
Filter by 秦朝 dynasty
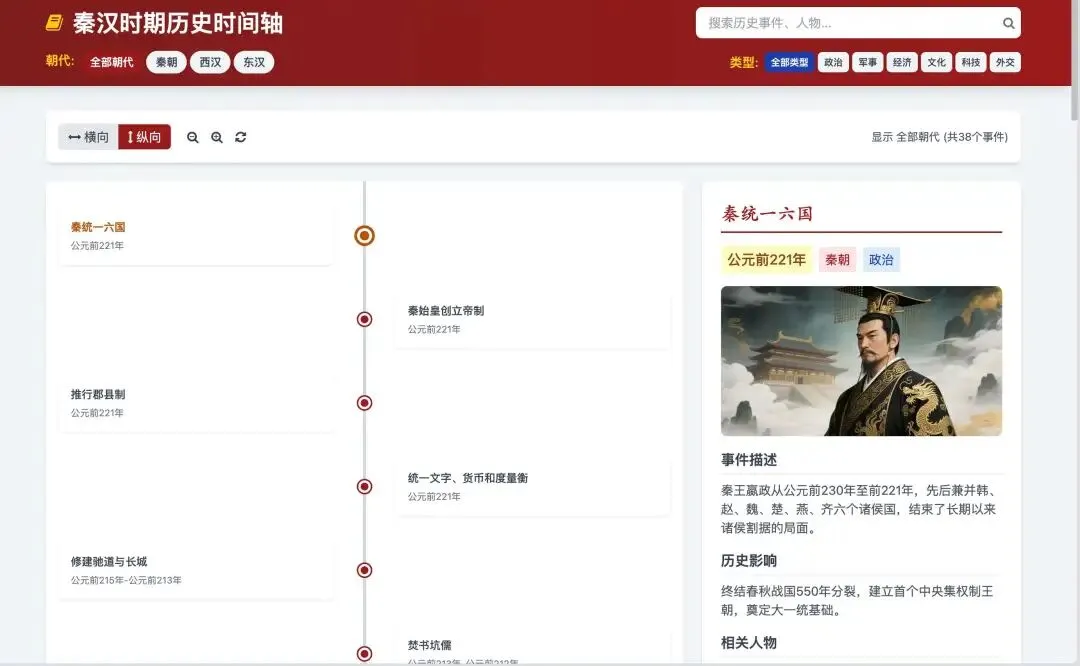point(166,62)
